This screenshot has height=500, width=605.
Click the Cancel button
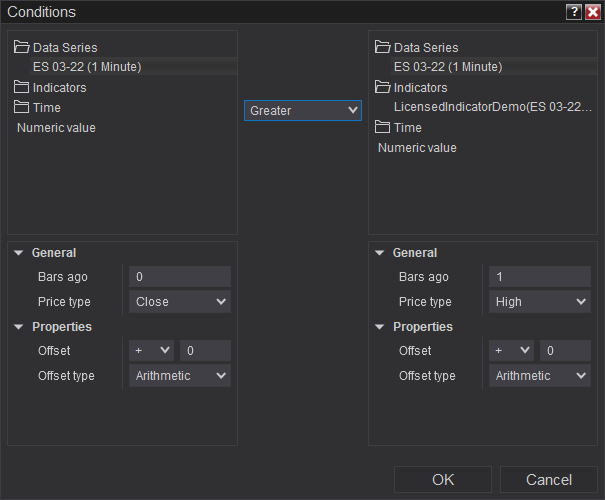pyautogui.click(x=549, y=480)
